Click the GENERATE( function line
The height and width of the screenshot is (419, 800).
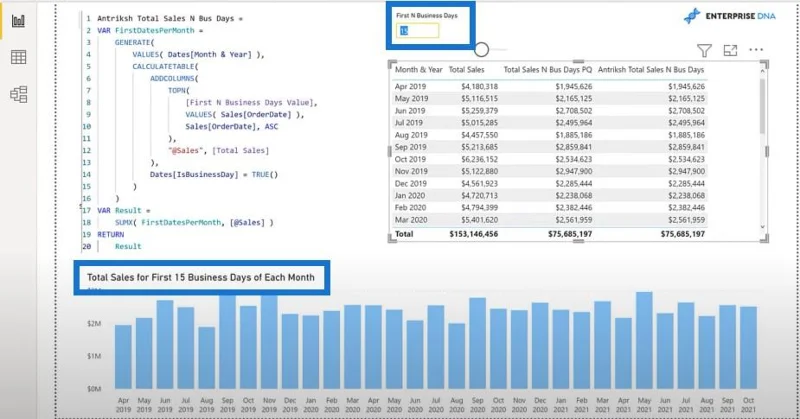pos(134,42)
